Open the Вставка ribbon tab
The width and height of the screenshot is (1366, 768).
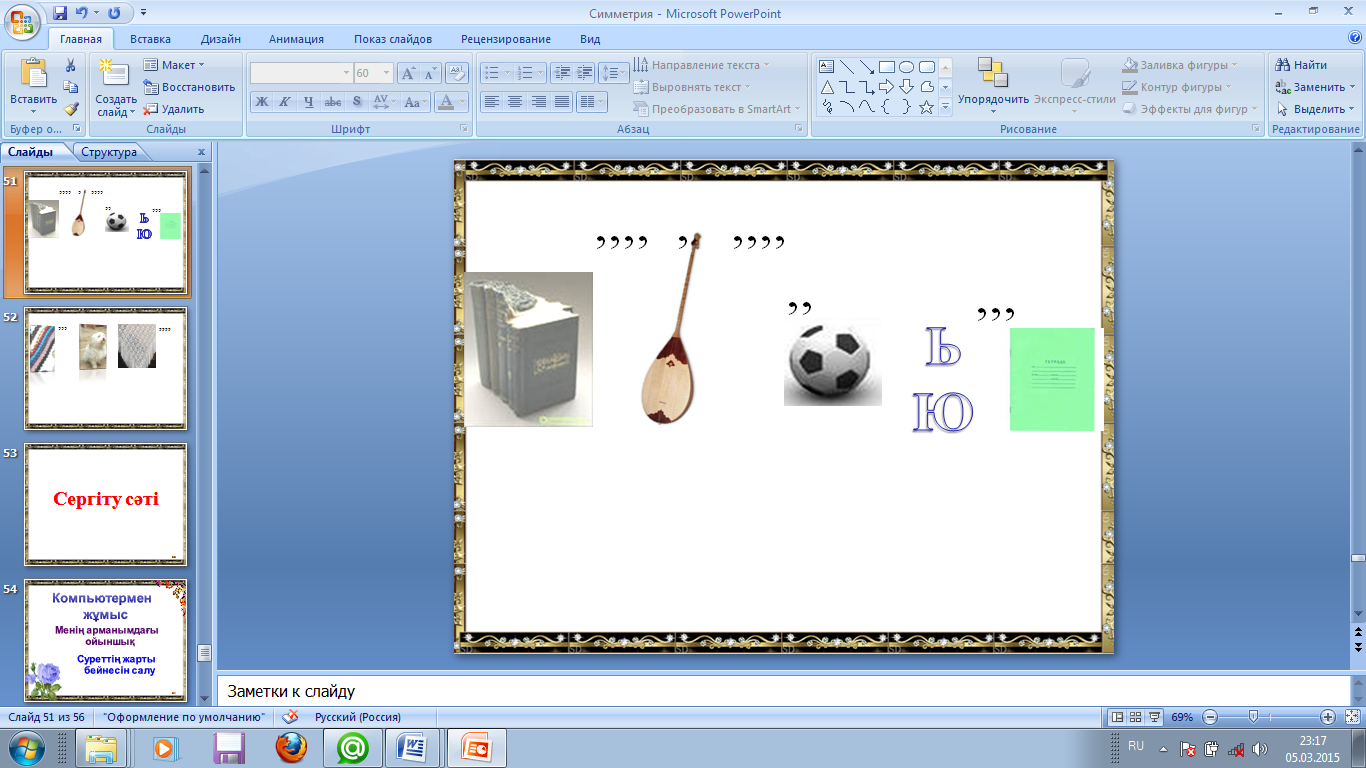click(150, 39)
